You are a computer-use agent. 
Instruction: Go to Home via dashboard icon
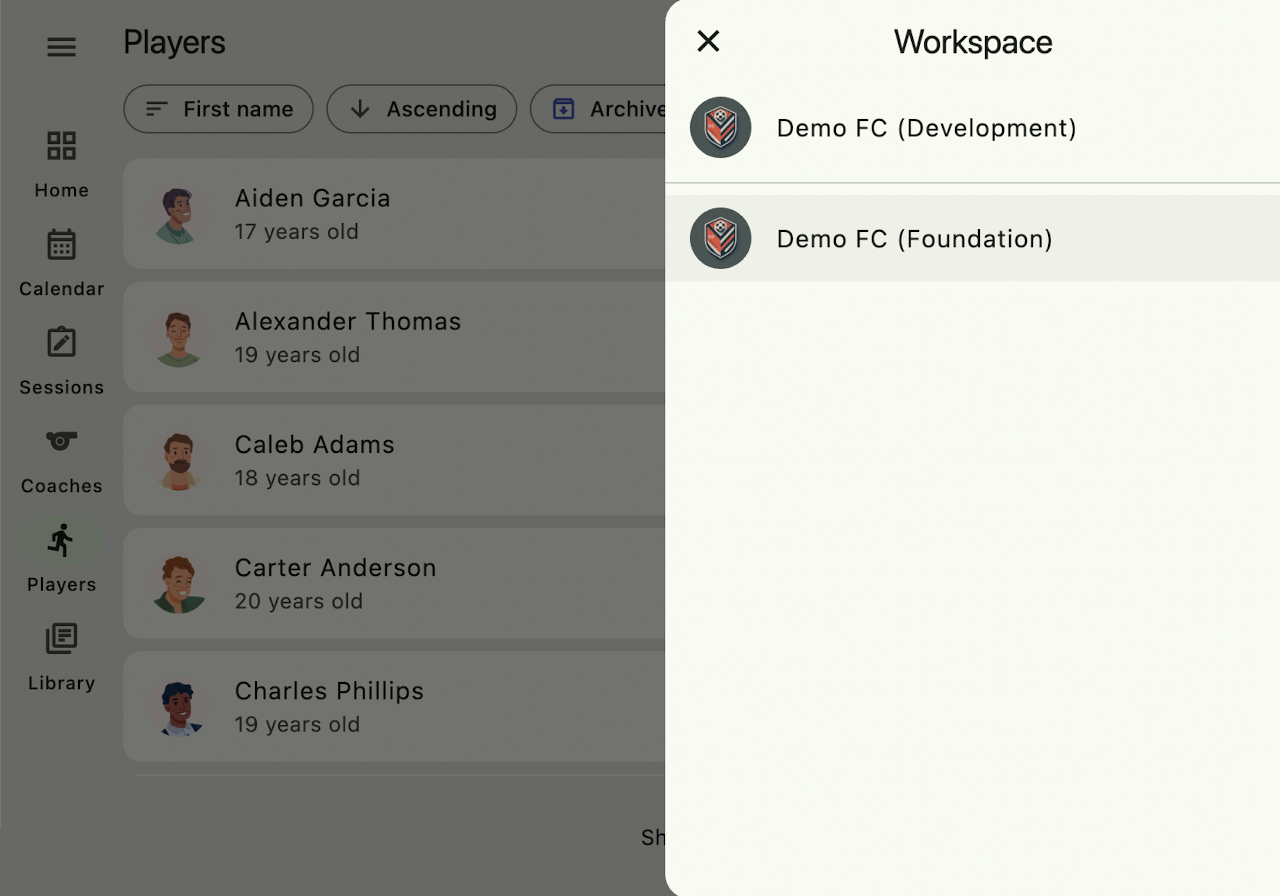tap(61, 146)
